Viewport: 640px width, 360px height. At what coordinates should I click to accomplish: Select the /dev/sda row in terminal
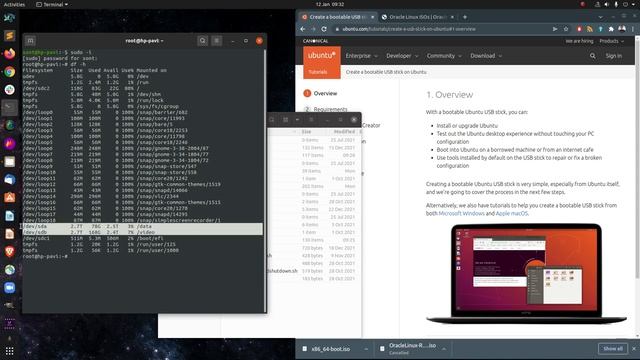[x=142, y=226]
